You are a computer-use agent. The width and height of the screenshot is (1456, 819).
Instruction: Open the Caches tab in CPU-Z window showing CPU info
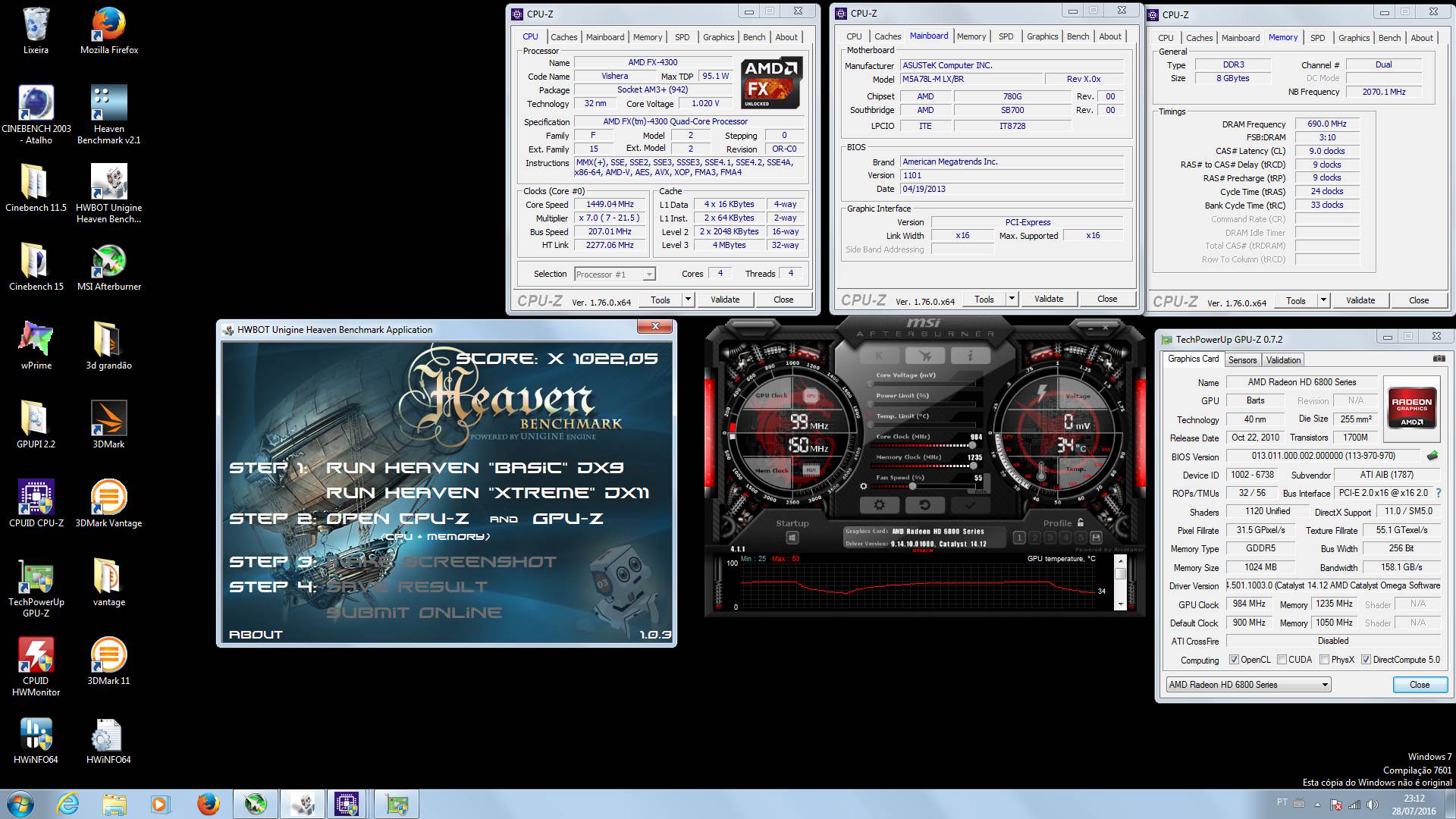coord(563,37)
